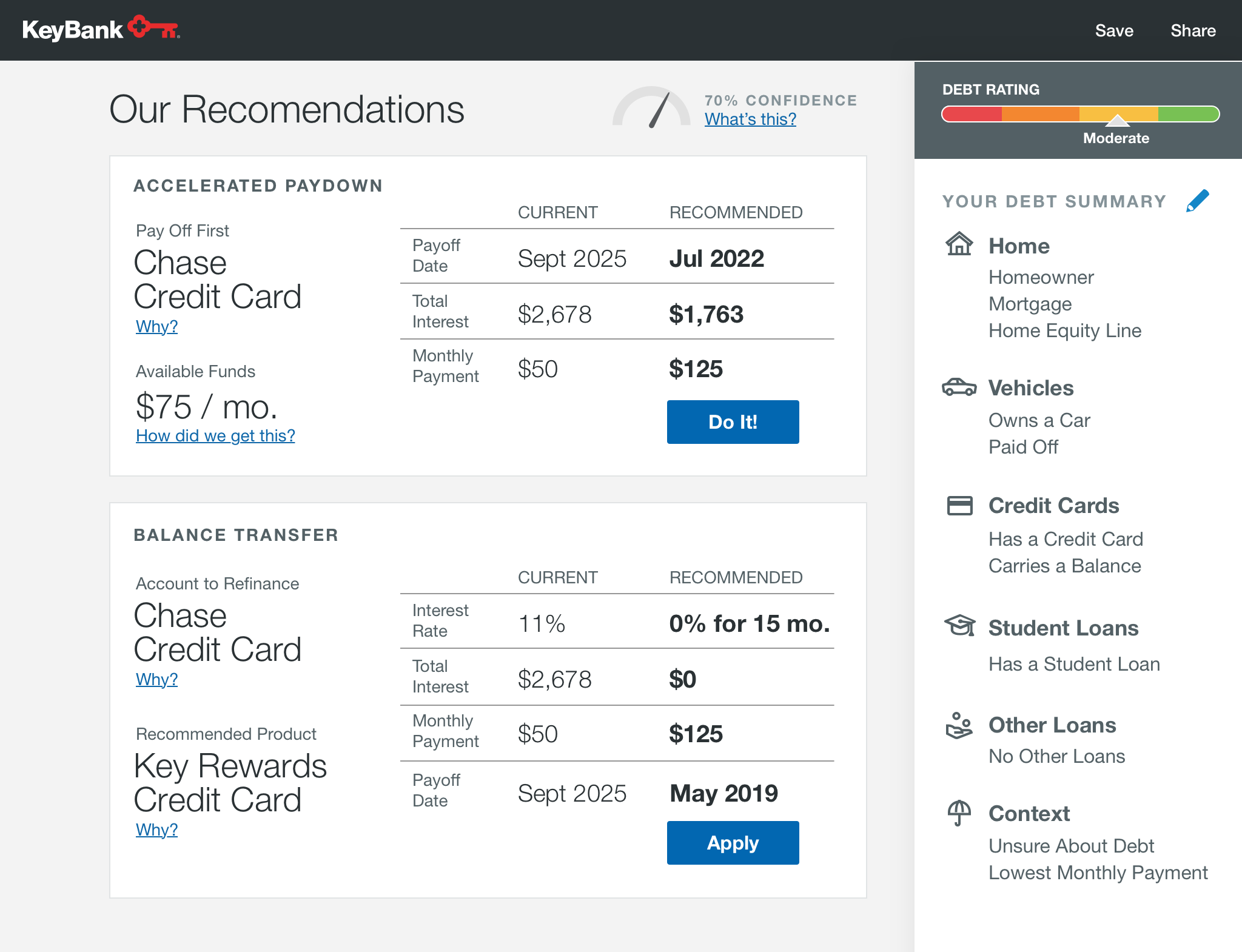
Task: Click Why? under Key Rewards Credit Card
Action: [x=156, y=830]
